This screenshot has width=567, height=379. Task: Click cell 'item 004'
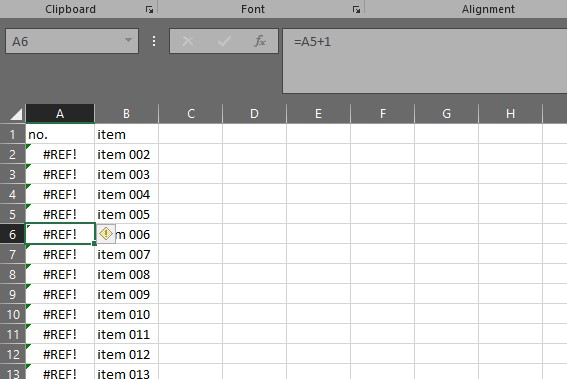[126, 194]
